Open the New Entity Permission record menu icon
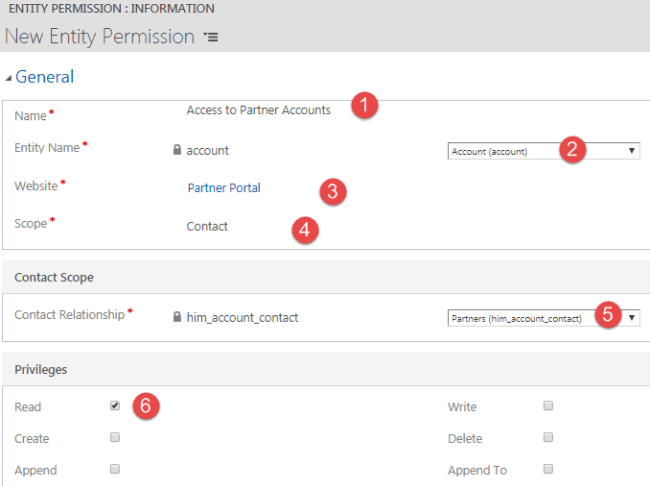 [210, 37]
